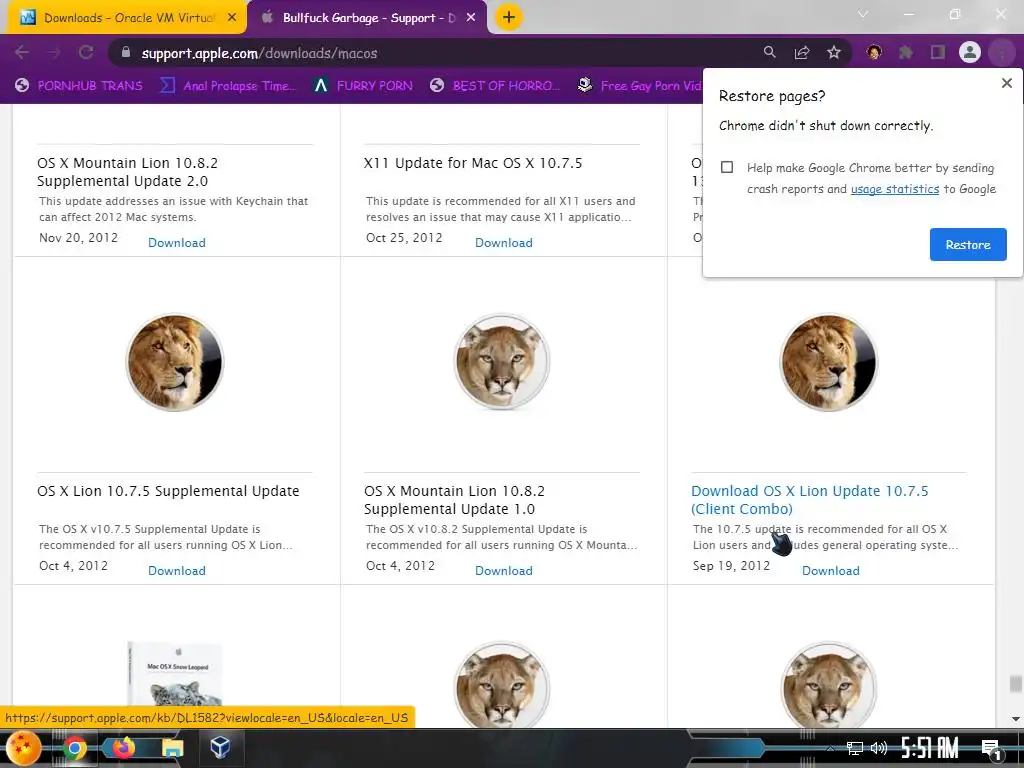Open the avatar extension icon
1024x768 pixels.
coord(874,52)
